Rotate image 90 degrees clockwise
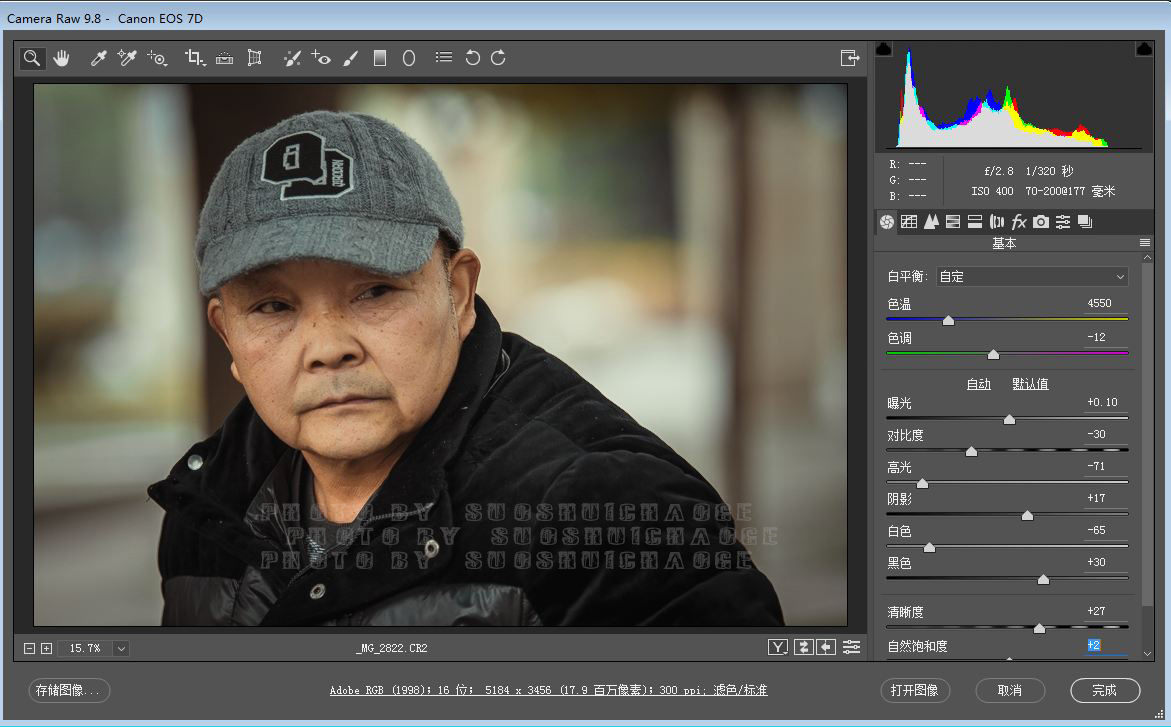The image size is (1171, 727). pos(498,58)
